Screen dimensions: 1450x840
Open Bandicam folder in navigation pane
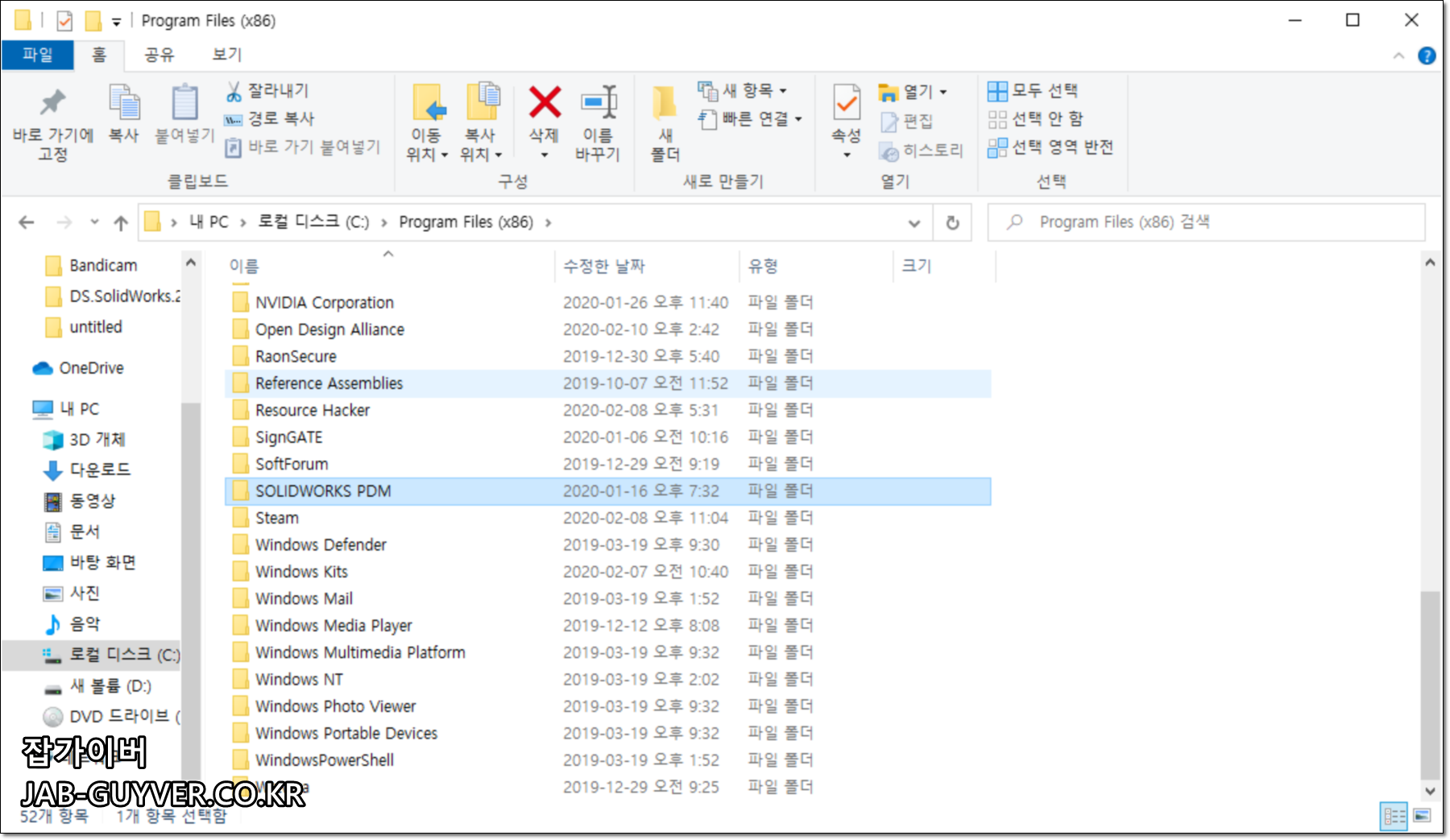[x=91, y=266]
